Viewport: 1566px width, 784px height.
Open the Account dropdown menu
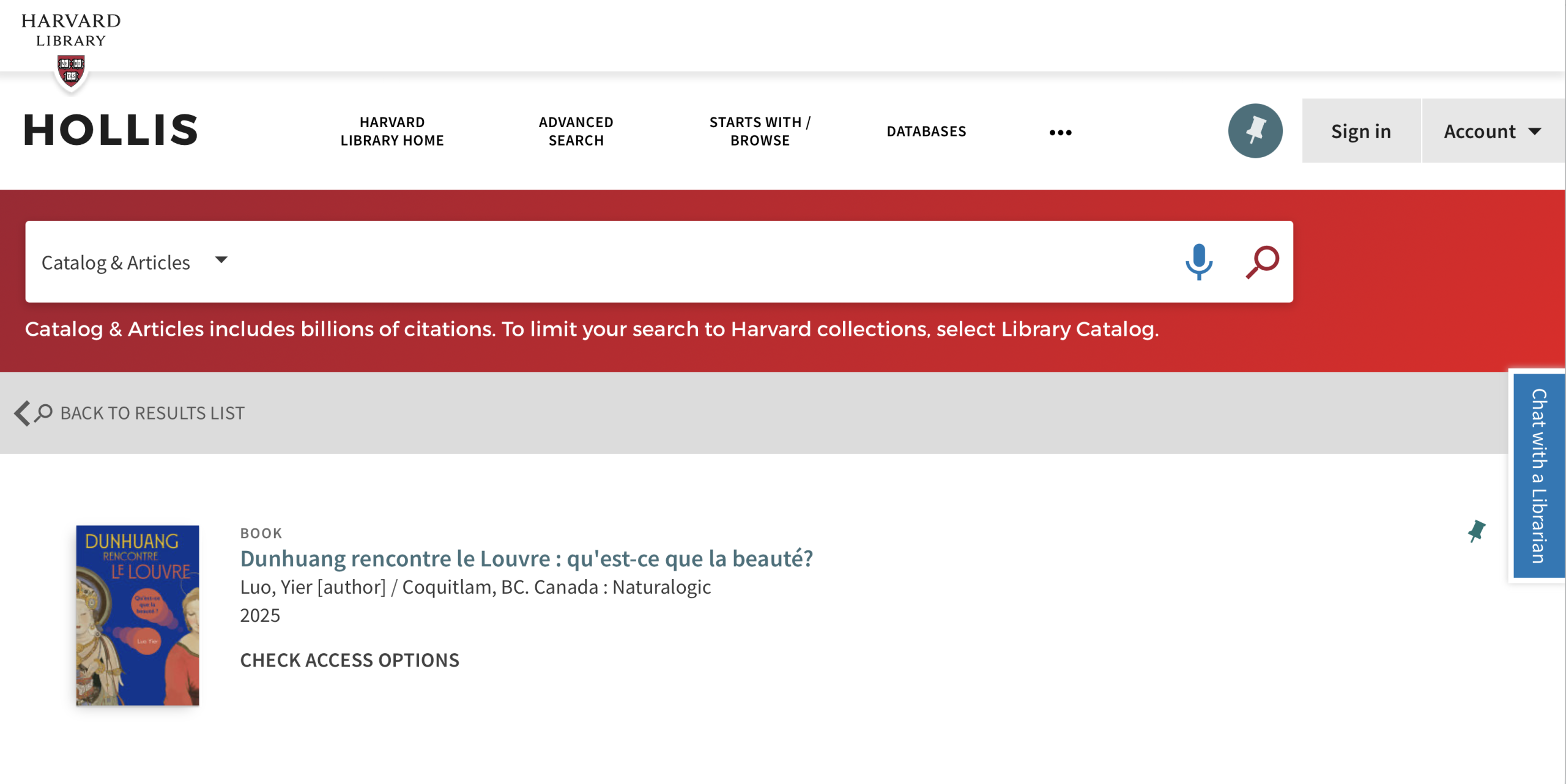[x=1480, y=131]
